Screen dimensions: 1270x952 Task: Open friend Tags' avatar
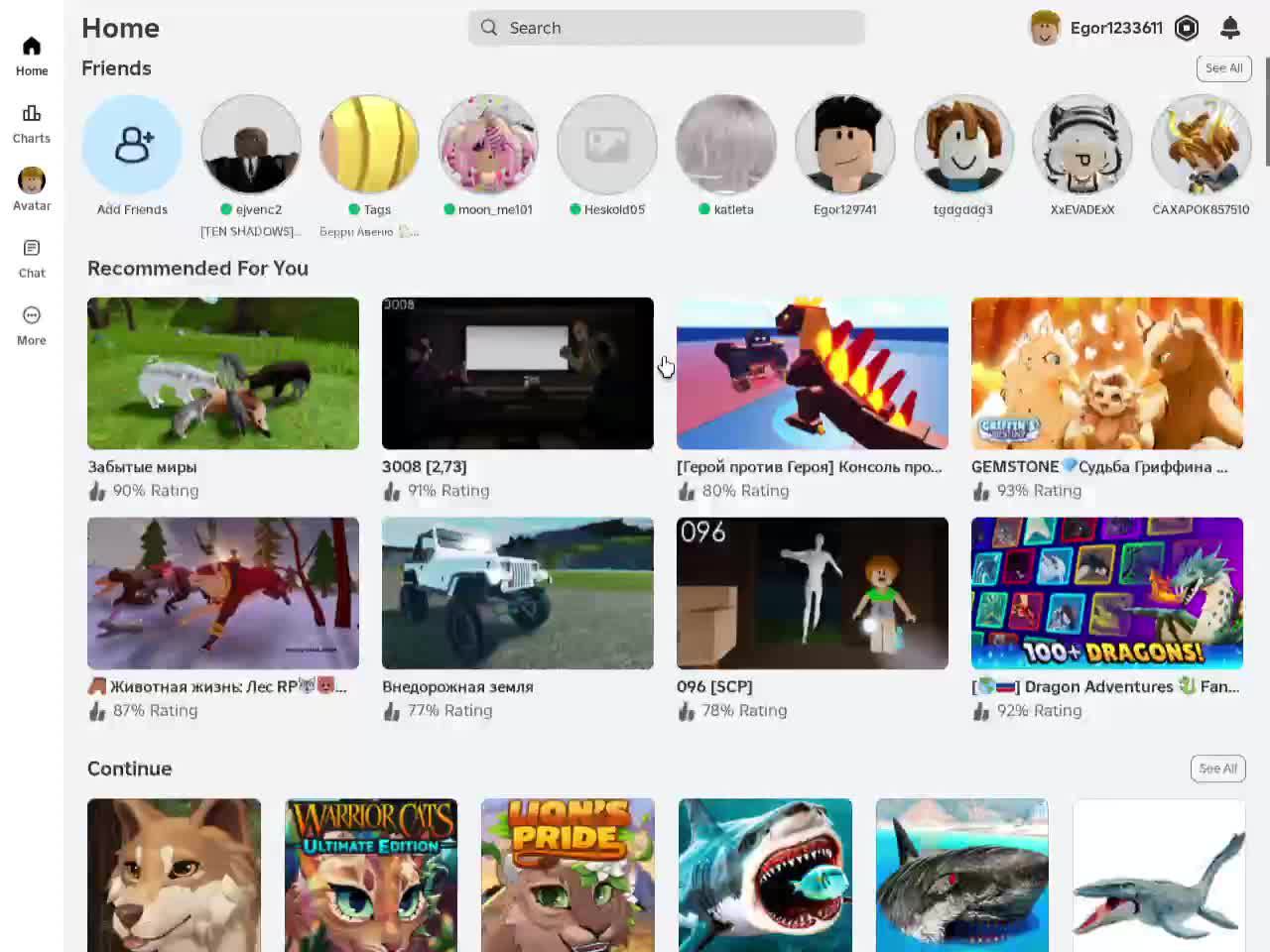pos(369,145)
